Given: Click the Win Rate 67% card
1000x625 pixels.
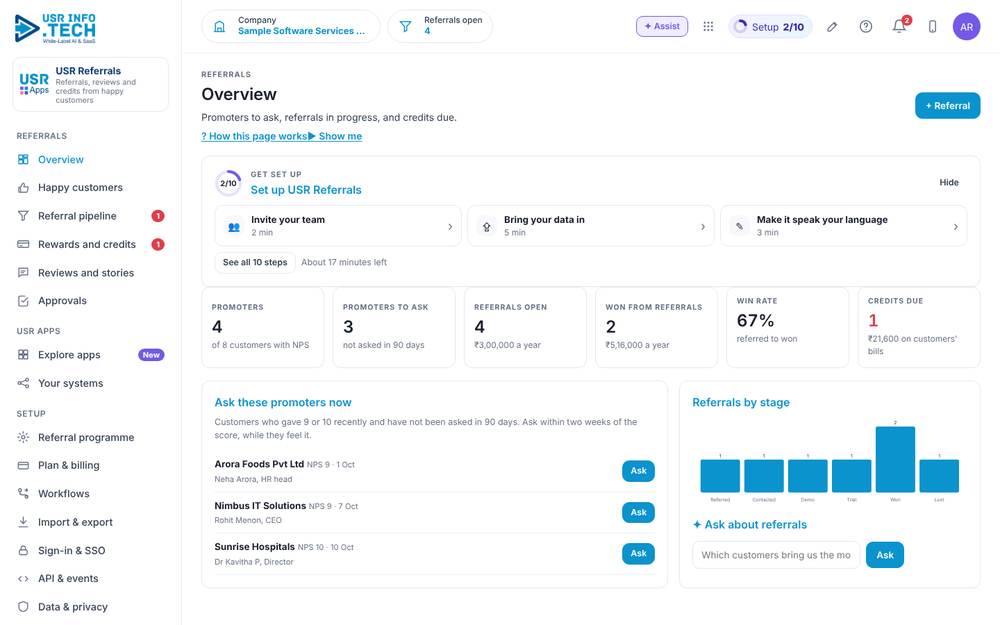Looking at the screenshot, I should [x=788, y=327].
